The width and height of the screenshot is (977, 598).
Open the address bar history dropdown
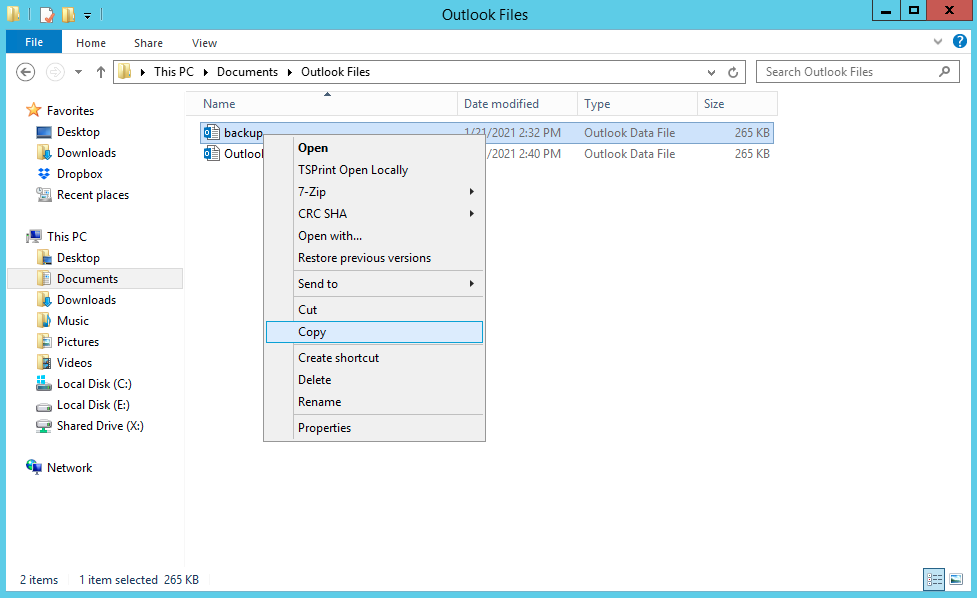[x=711, y=72]
